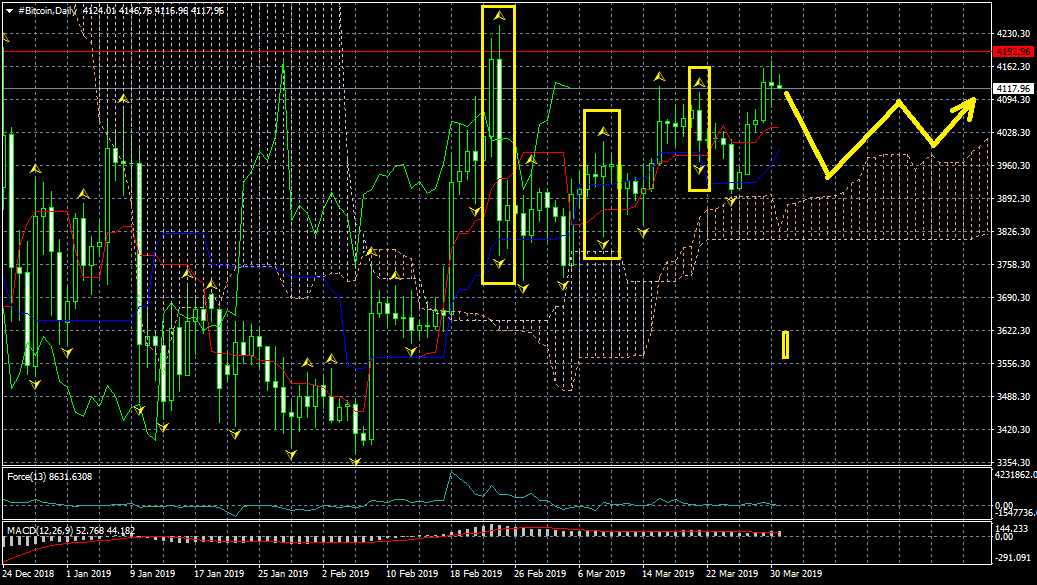Click the 4230.30 level on price scale
Image resolution: width=1037 pixels, height=585 pixels.
point(1012,34)
